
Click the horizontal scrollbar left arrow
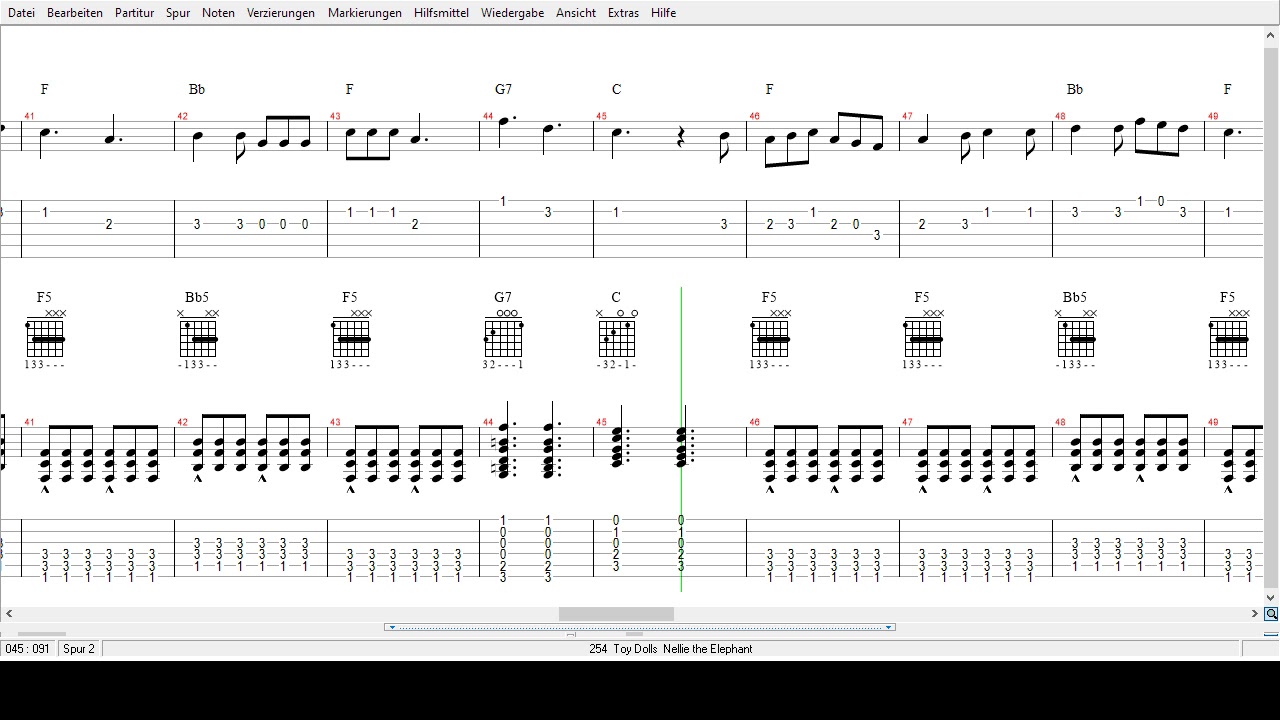click(x=9, y=614)
